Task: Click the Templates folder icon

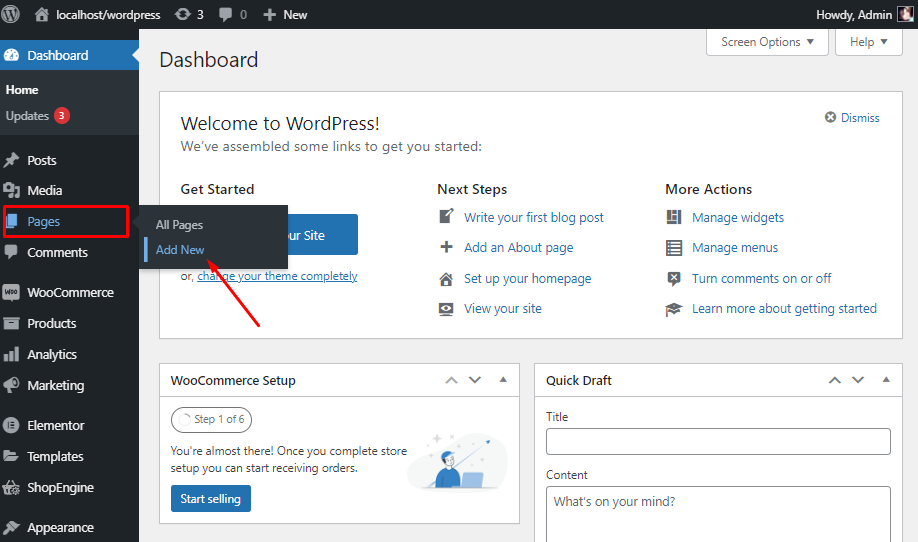Action: click(x=11, y=456)
